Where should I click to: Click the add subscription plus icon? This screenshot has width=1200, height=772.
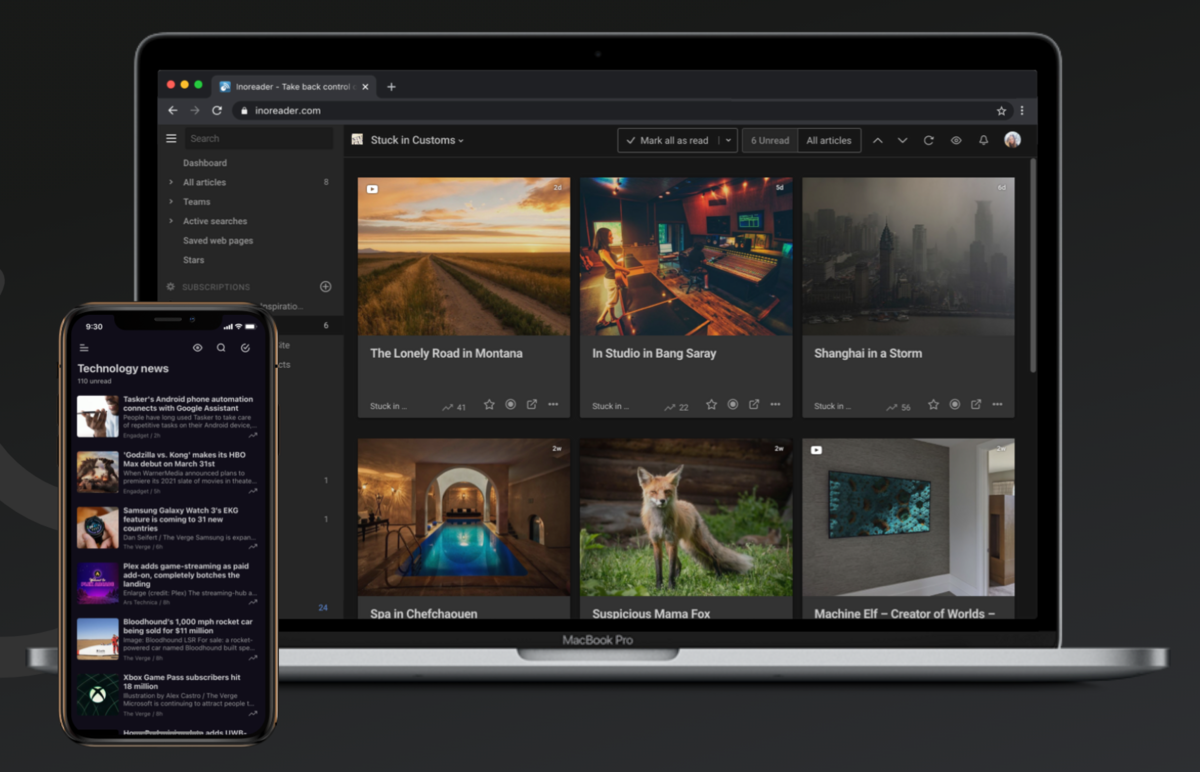[325, 287]
